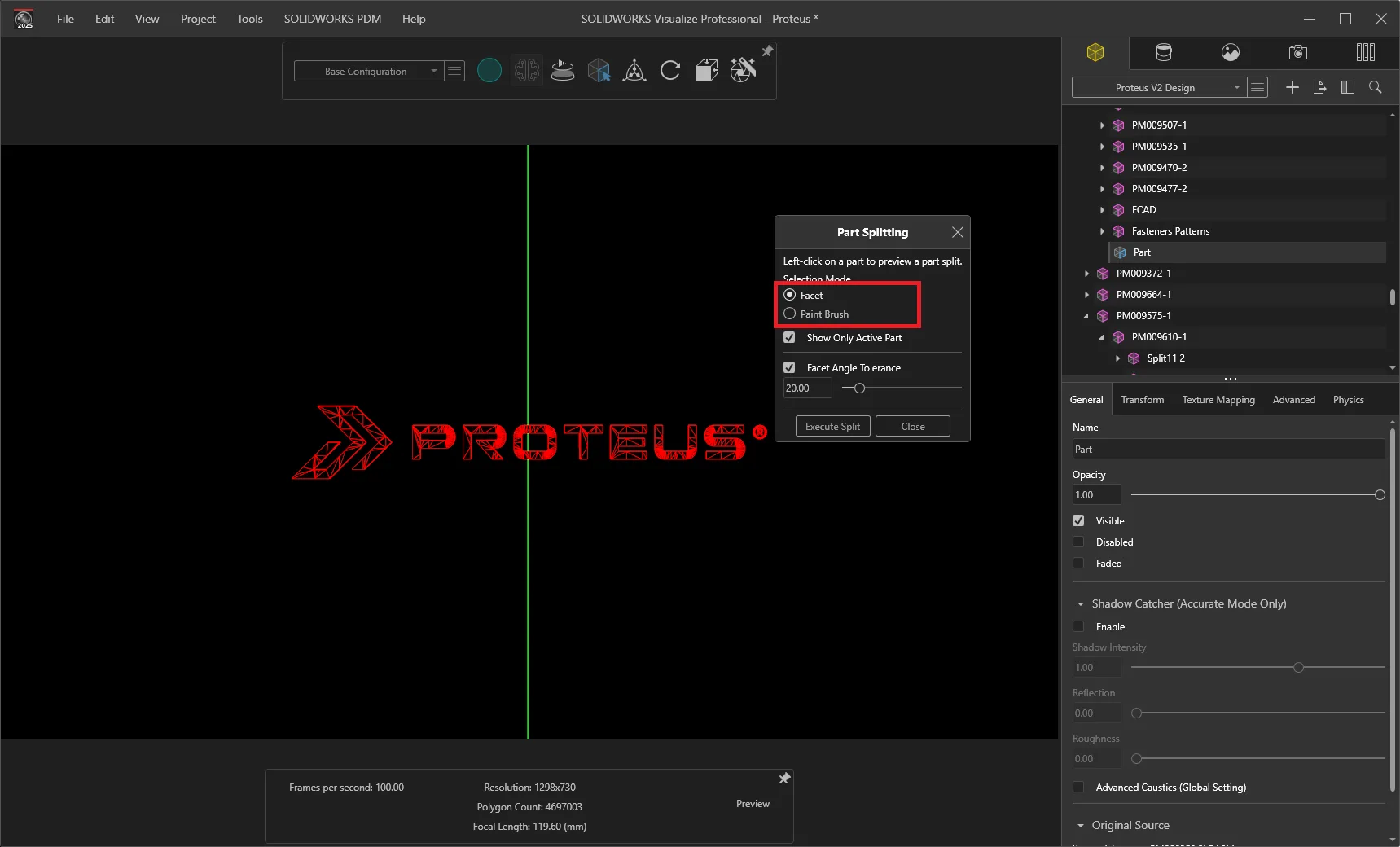
Task: Select the Paint Brush selection mode
Action: tap(789, 314)
